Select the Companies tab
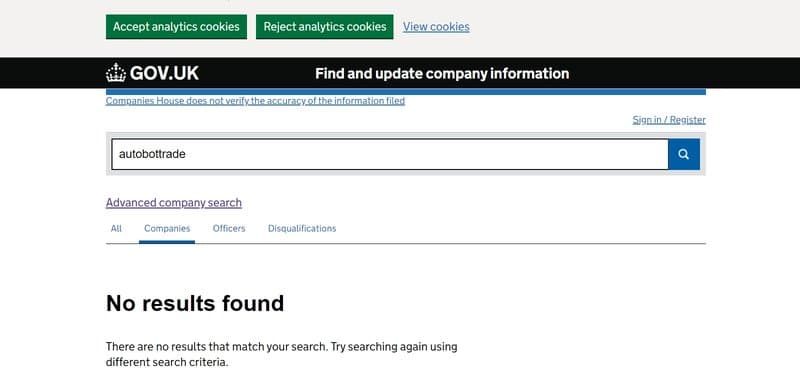Image resolution: width=800 pixels, height=384 pixels. pos(167,228)
